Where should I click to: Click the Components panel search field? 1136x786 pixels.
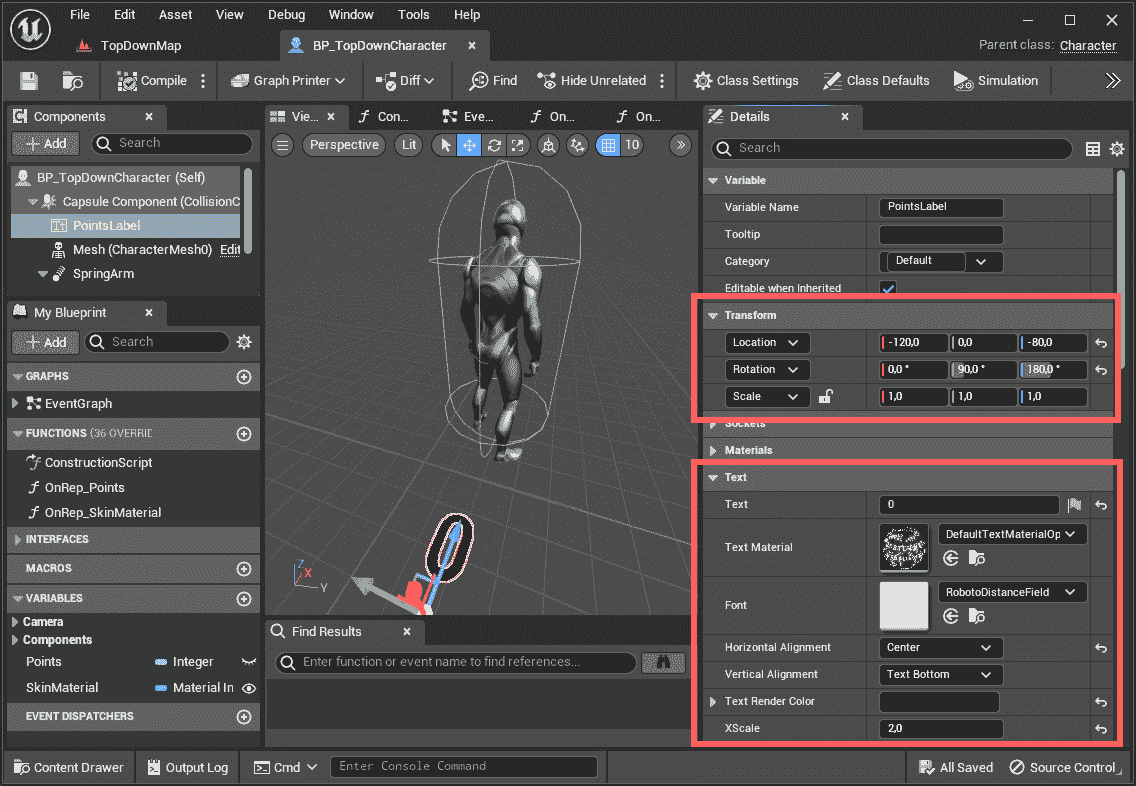(172, 143)
